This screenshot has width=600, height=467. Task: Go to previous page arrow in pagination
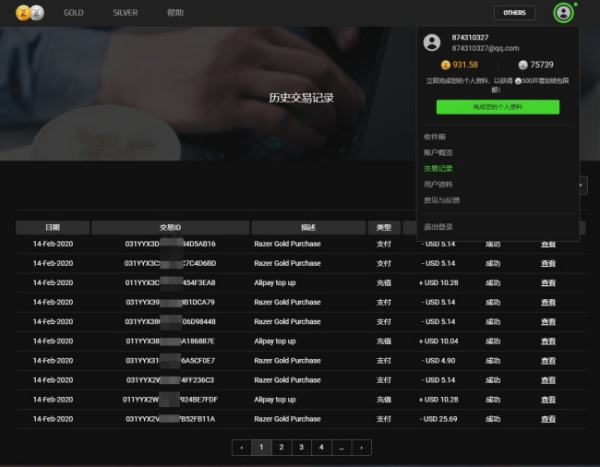click(x=241, y=447)
